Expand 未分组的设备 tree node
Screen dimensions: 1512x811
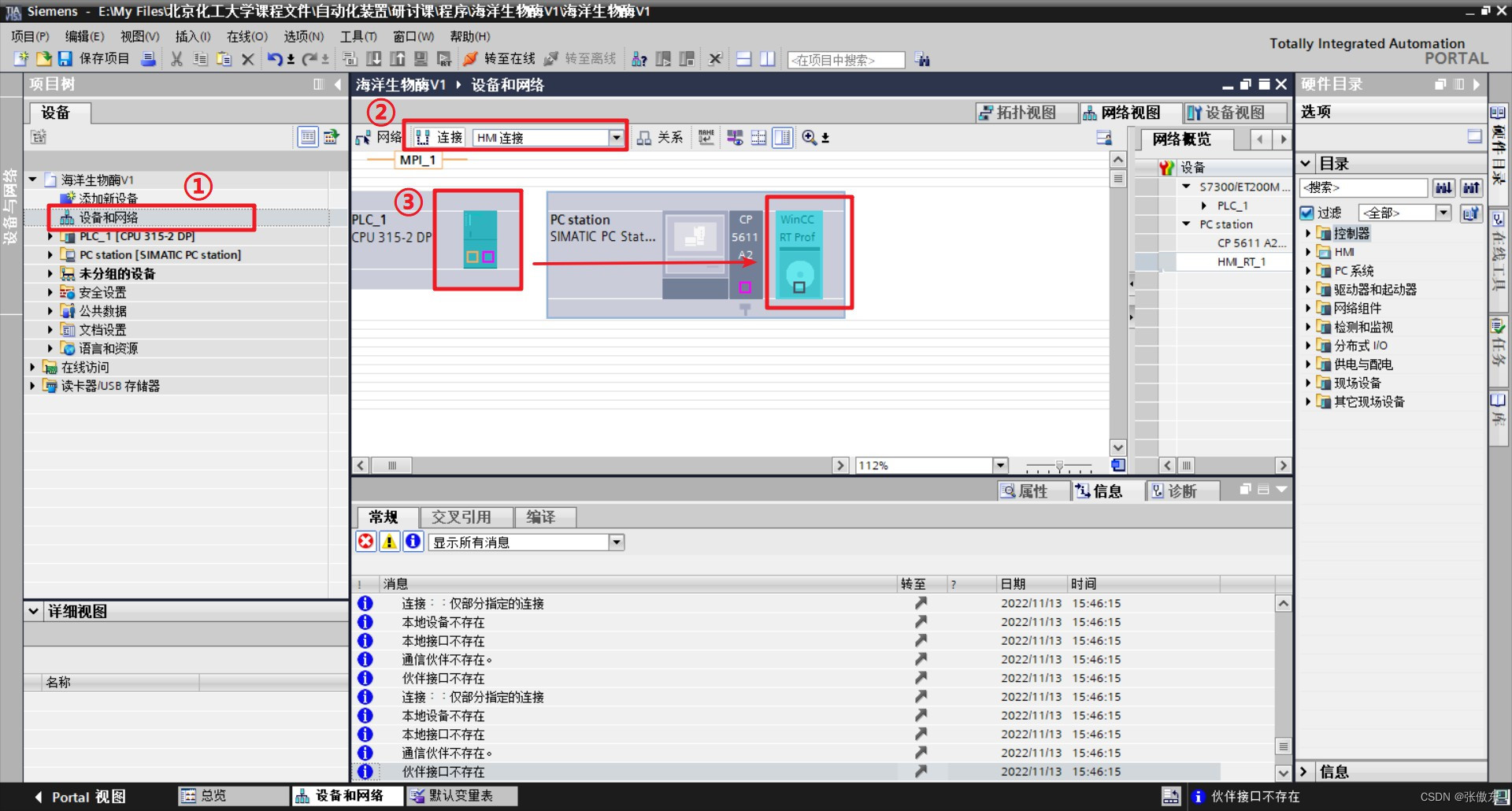pos(50,274)
